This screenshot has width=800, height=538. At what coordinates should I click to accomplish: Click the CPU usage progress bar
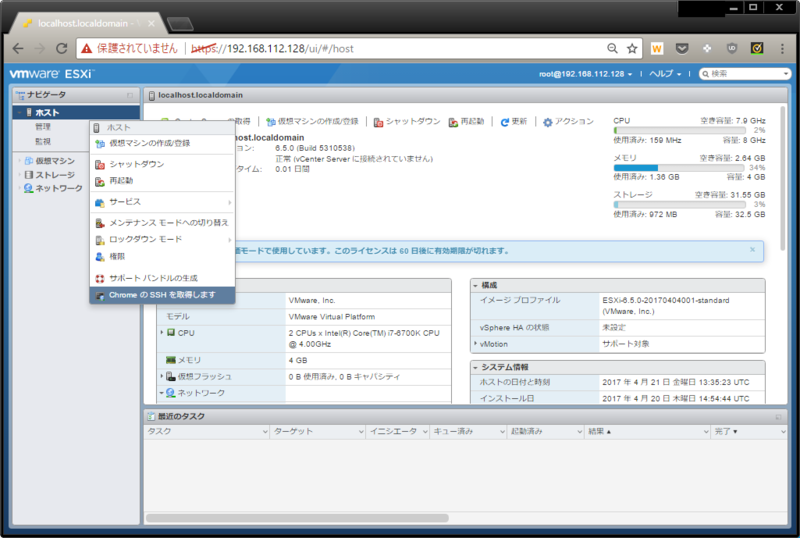679,131
